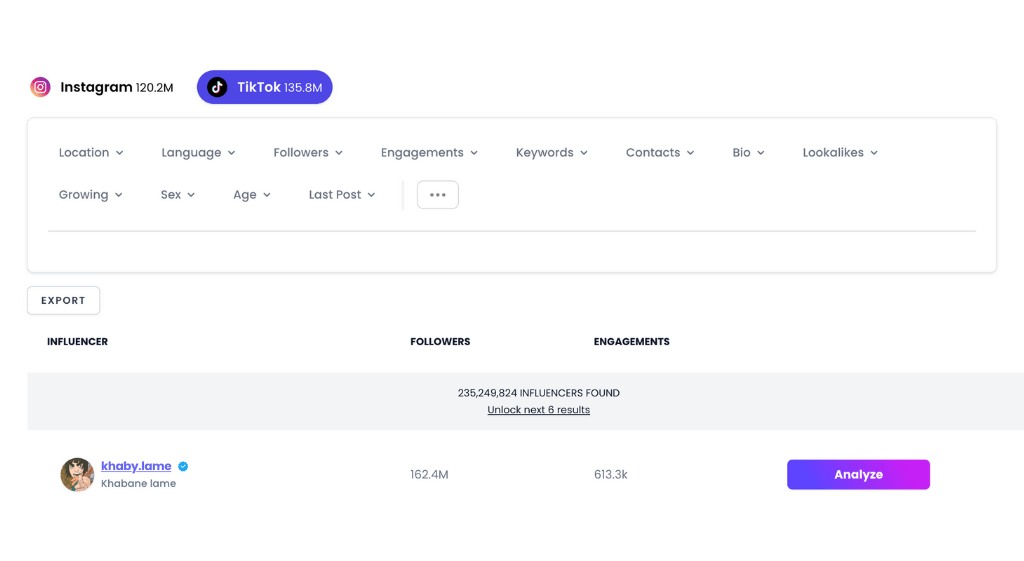Open the Growing filter dropdown
Screen dimensions: 1024x561
(90, 195)
